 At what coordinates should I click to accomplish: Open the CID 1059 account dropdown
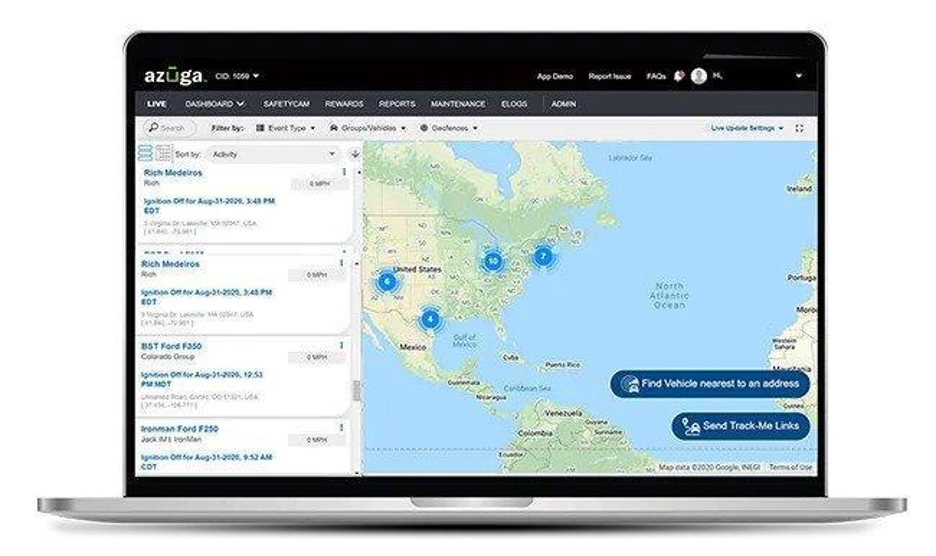pos(237,76)
